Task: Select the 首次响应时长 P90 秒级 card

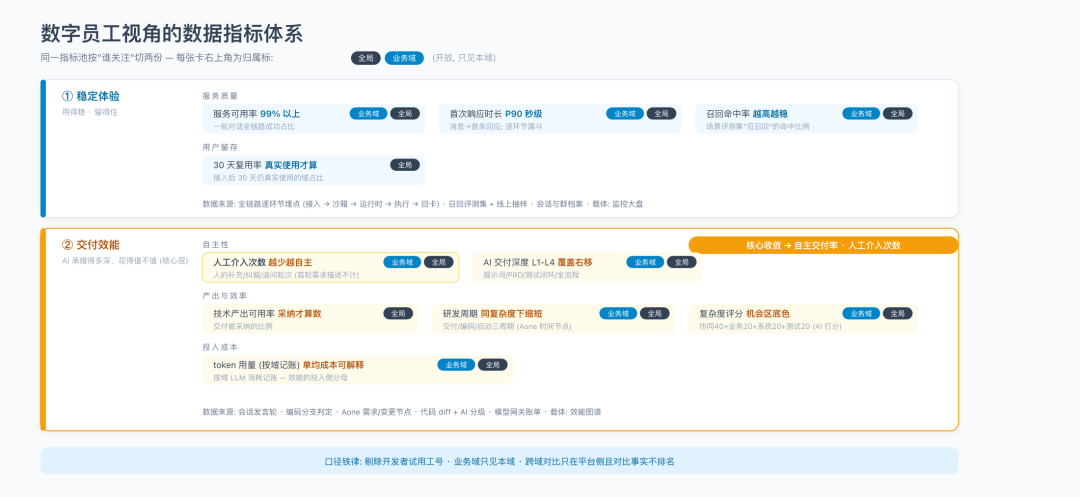Action: point(560,119)
